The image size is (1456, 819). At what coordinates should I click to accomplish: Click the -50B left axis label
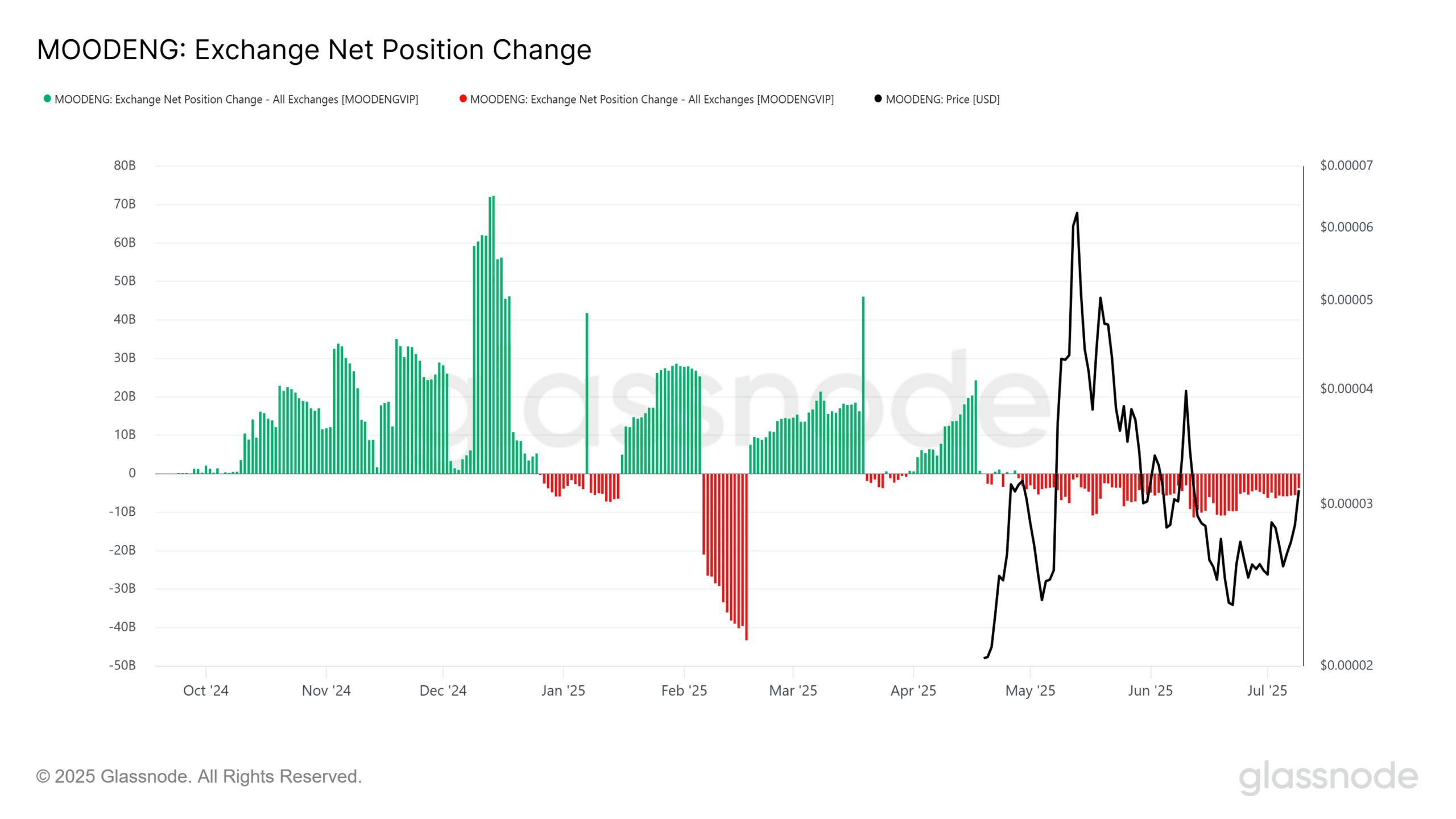(122, 665)
